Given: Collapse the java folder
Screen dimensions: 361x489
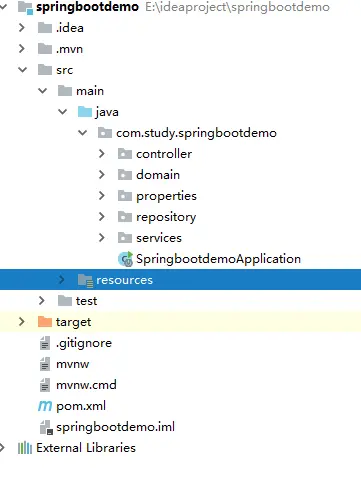Looking at the screenshot, I should pos(62,112).
